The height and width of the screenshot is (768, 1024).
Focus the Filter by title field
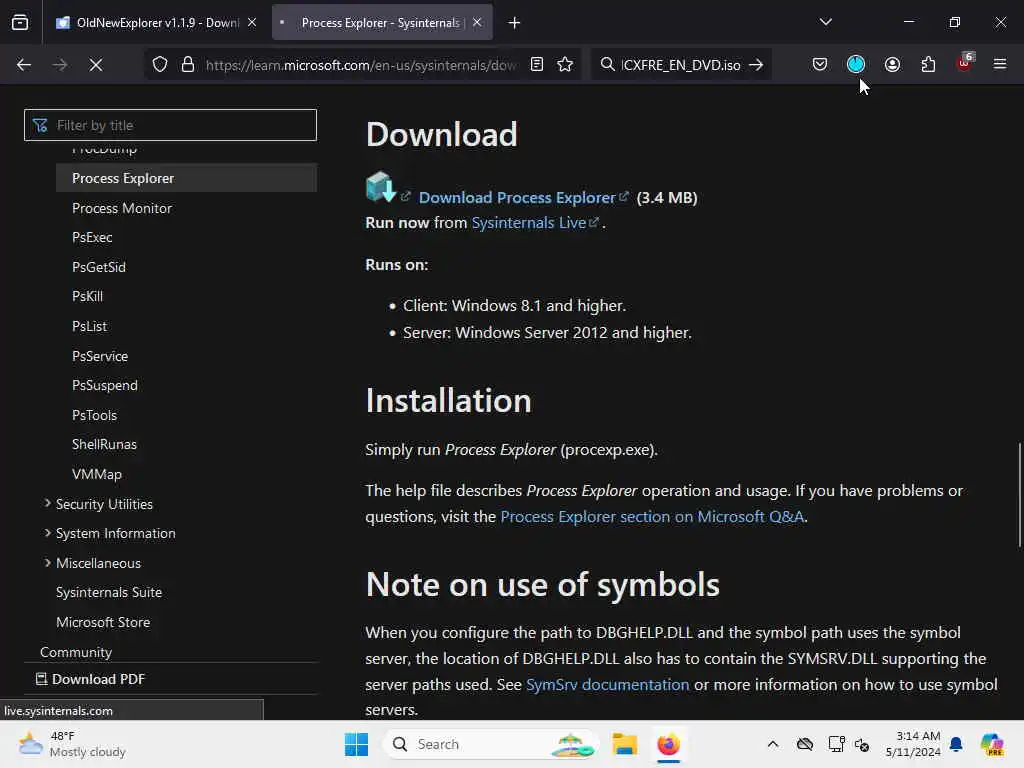[170, 125]
